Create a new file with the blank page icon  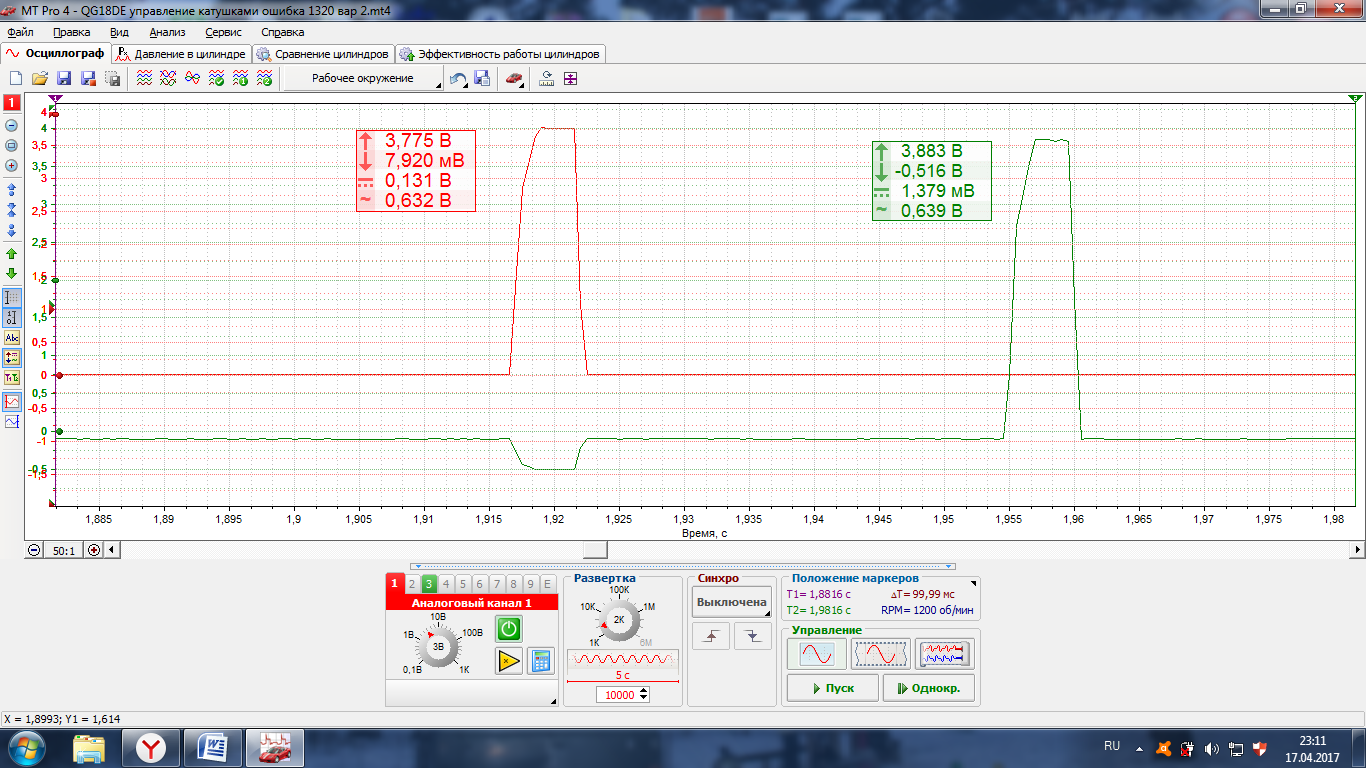[16, 79]
